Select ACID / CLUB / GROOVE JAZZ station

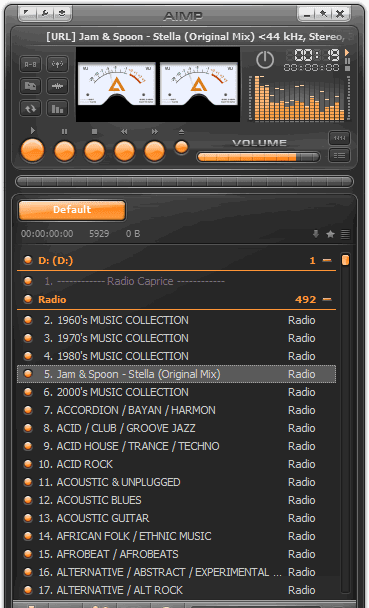pyautogui.click(x=176, y=428)
